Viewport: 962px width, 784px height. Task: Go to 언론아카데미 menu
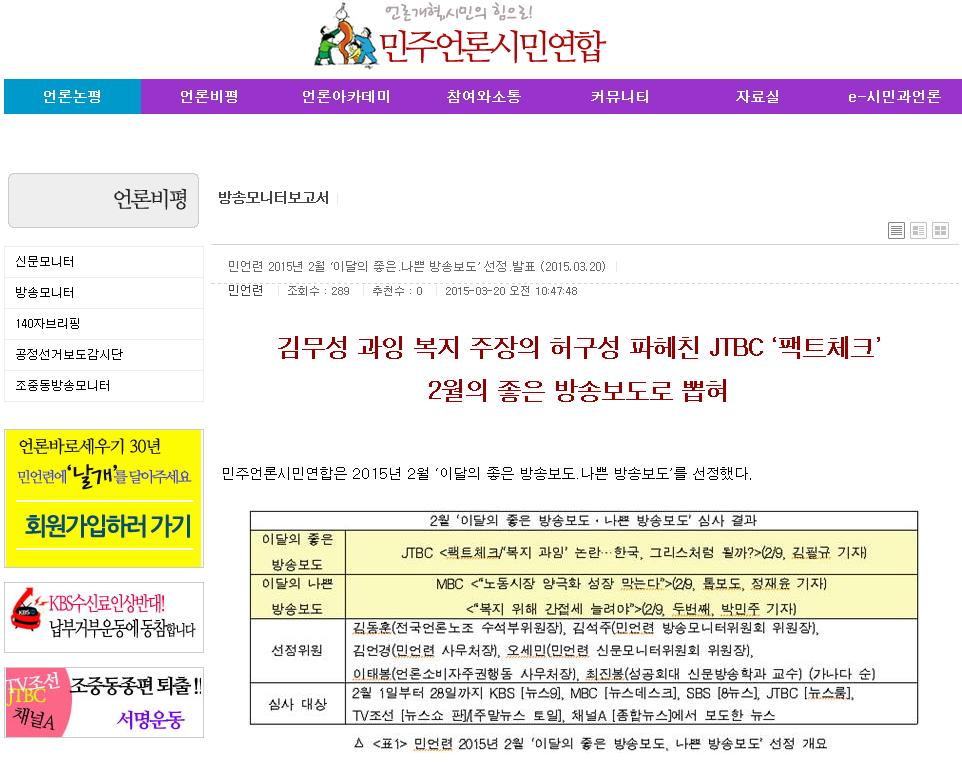346,97
